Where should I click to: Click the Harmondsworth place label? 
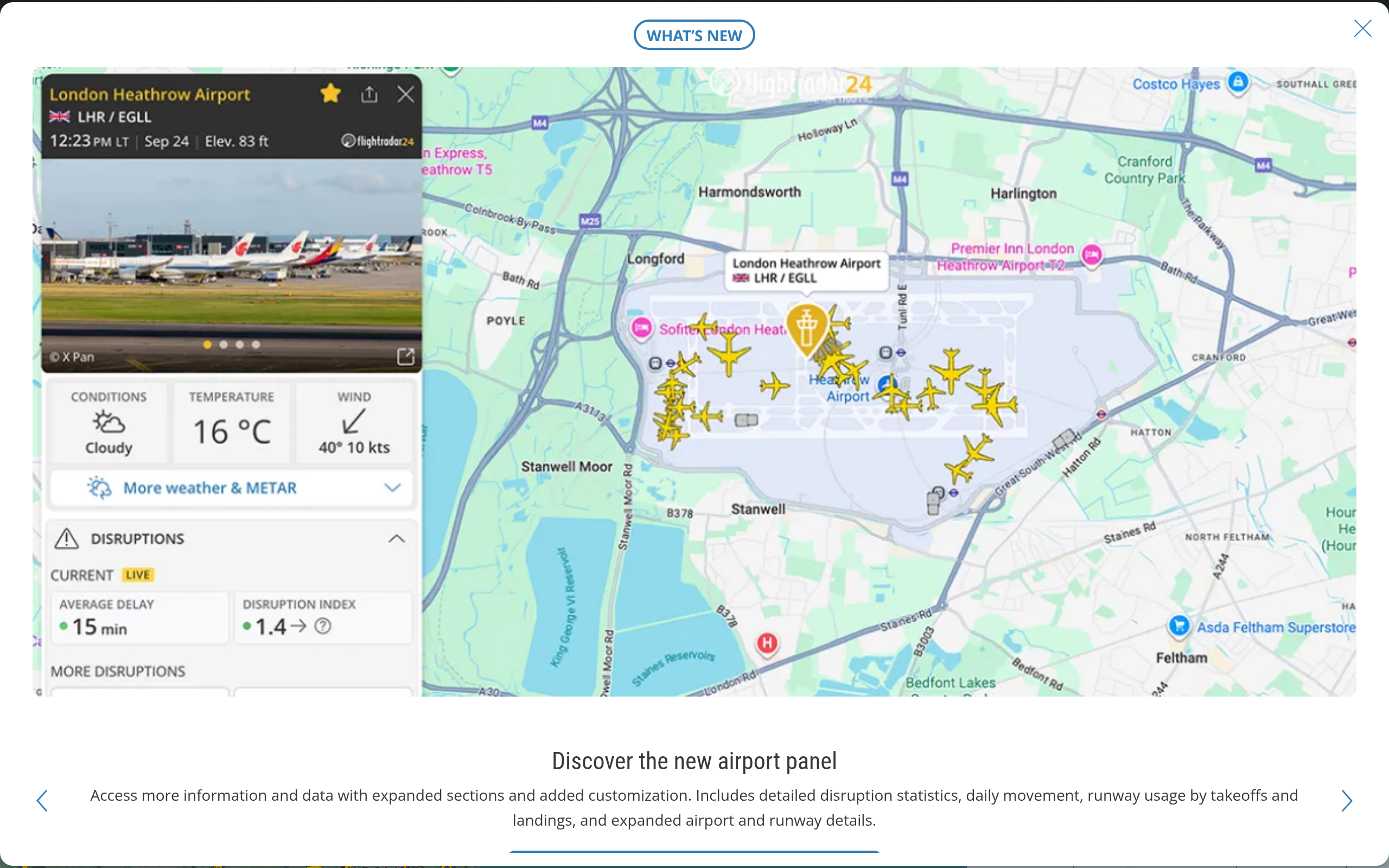point(749,192)
